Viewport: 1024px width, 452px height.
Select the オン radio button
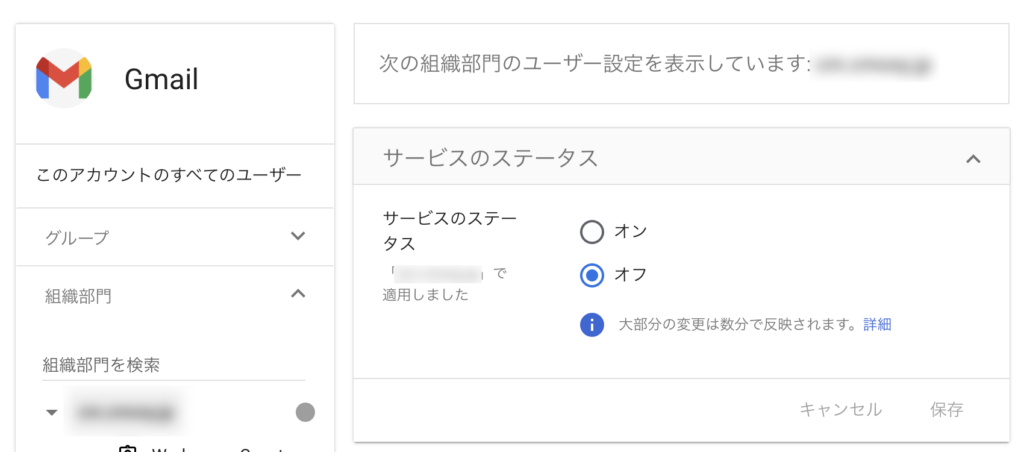click(x=592, y=232)
